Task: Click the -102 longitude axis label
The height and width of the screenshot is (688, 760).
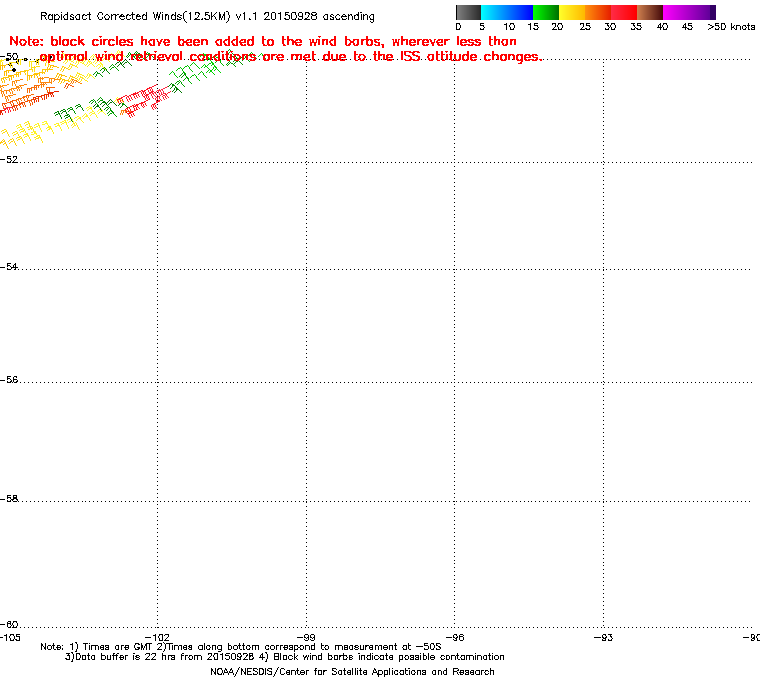Action: [158, 637]
